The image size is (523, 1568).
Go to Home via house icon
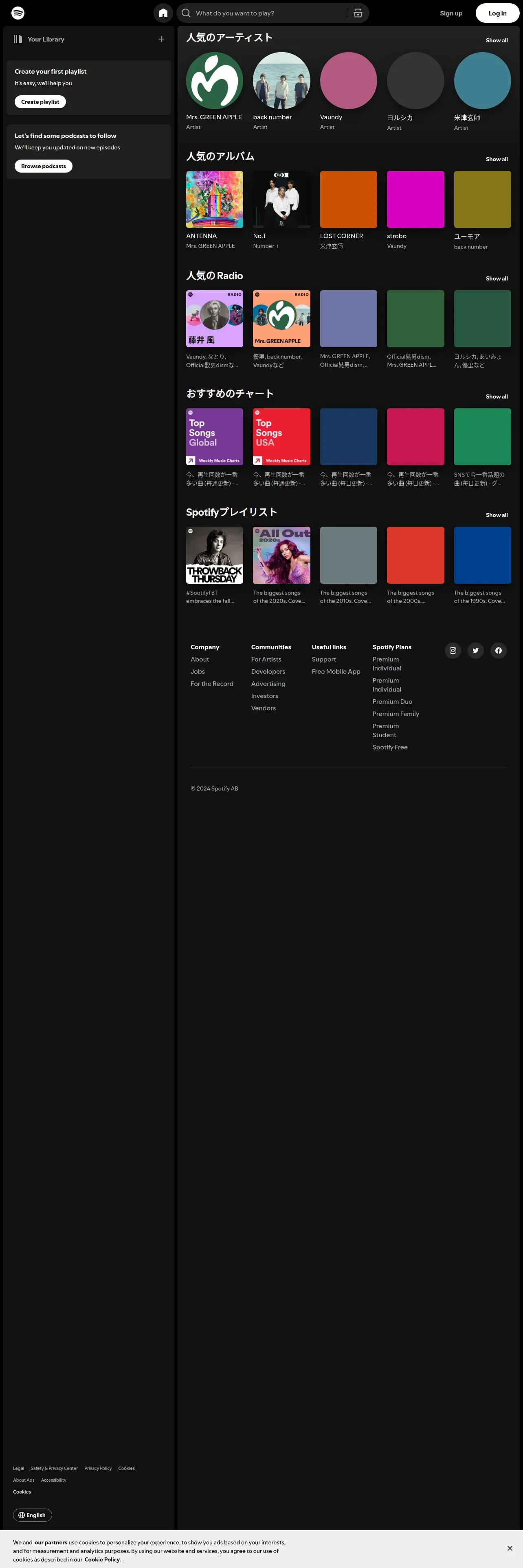(x=163, y=13)
